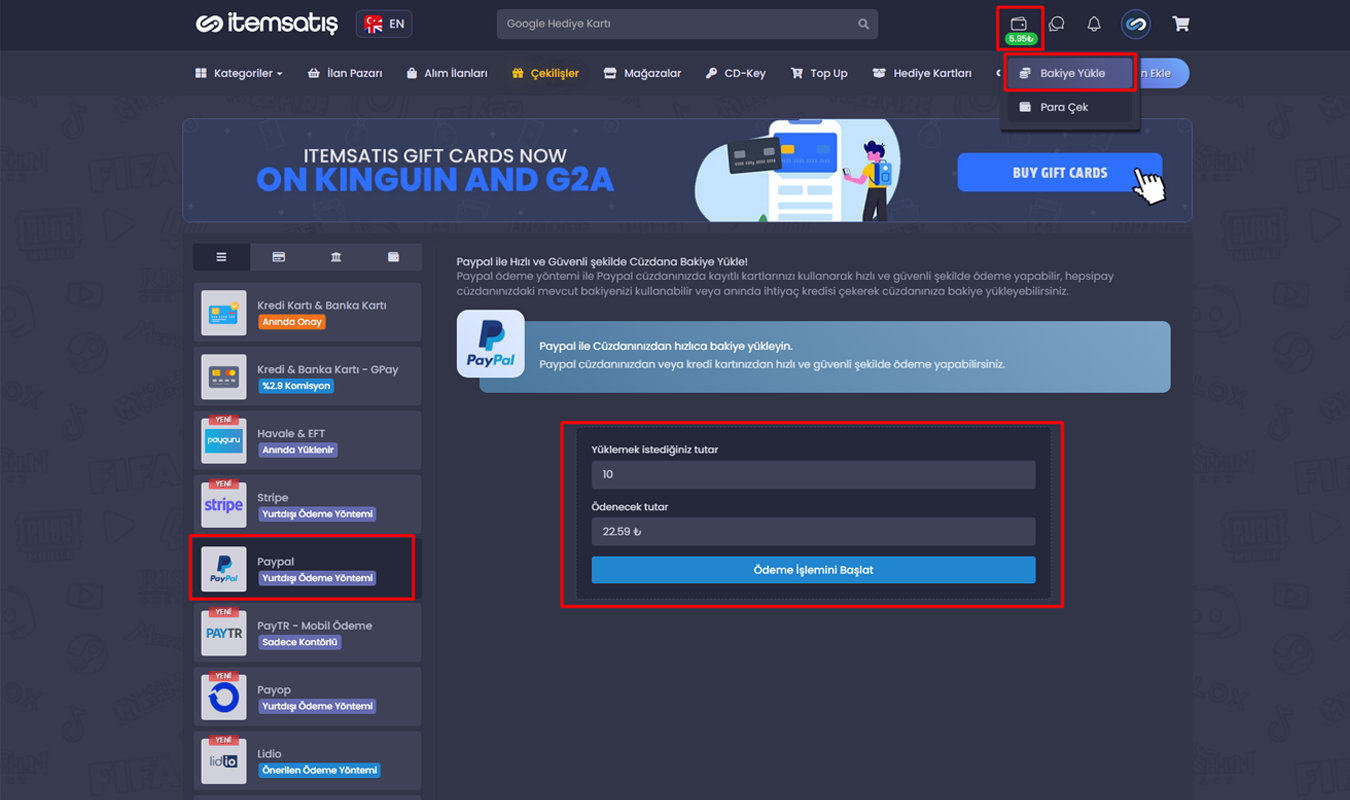Image resolution: width=1350 pixels, height=800 pixels.
Task: Open the Alım İlanları menu
Action: click(447, 73)
